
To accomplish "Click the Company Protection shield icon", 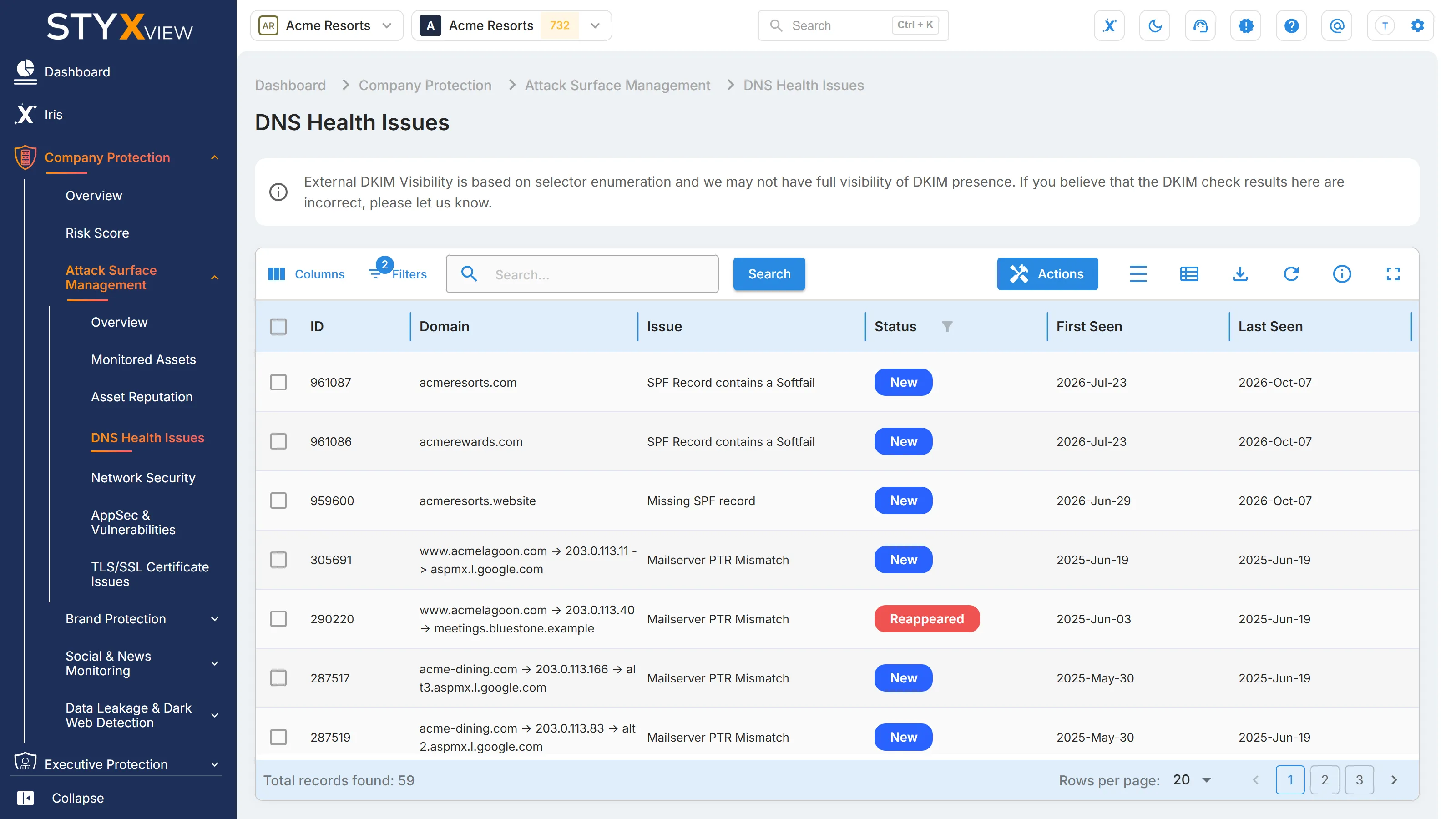I will pos(25,157).
